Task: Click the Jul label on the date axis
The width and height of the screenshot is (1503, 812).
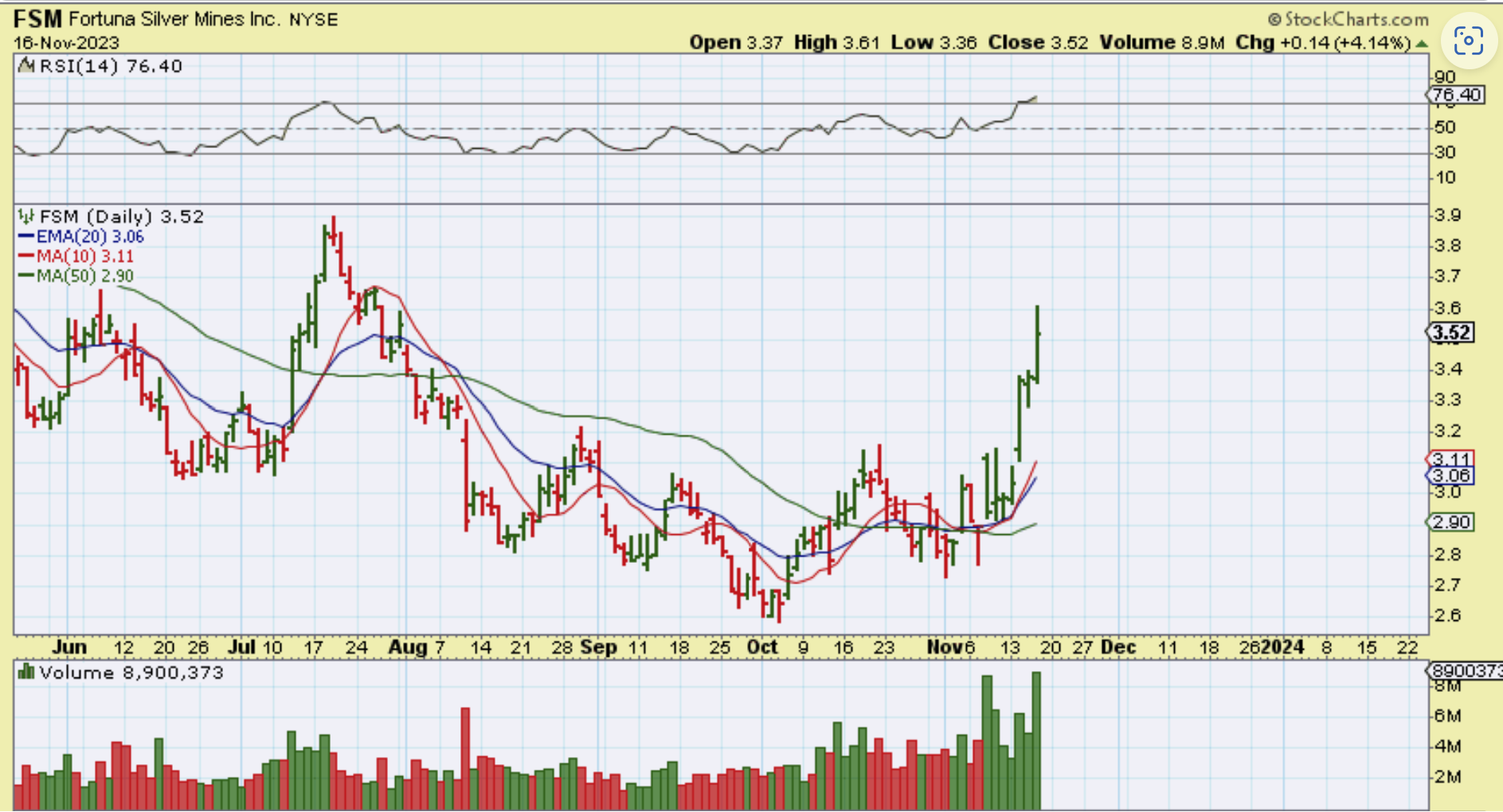Action: pyautogui.click(x=241, y=647)
